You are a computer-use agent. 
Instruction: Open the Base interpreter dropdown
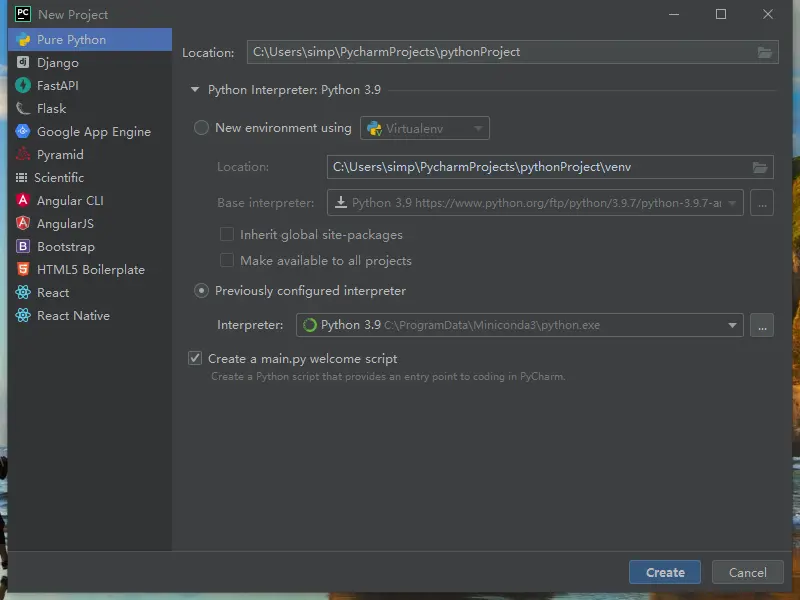535,203
